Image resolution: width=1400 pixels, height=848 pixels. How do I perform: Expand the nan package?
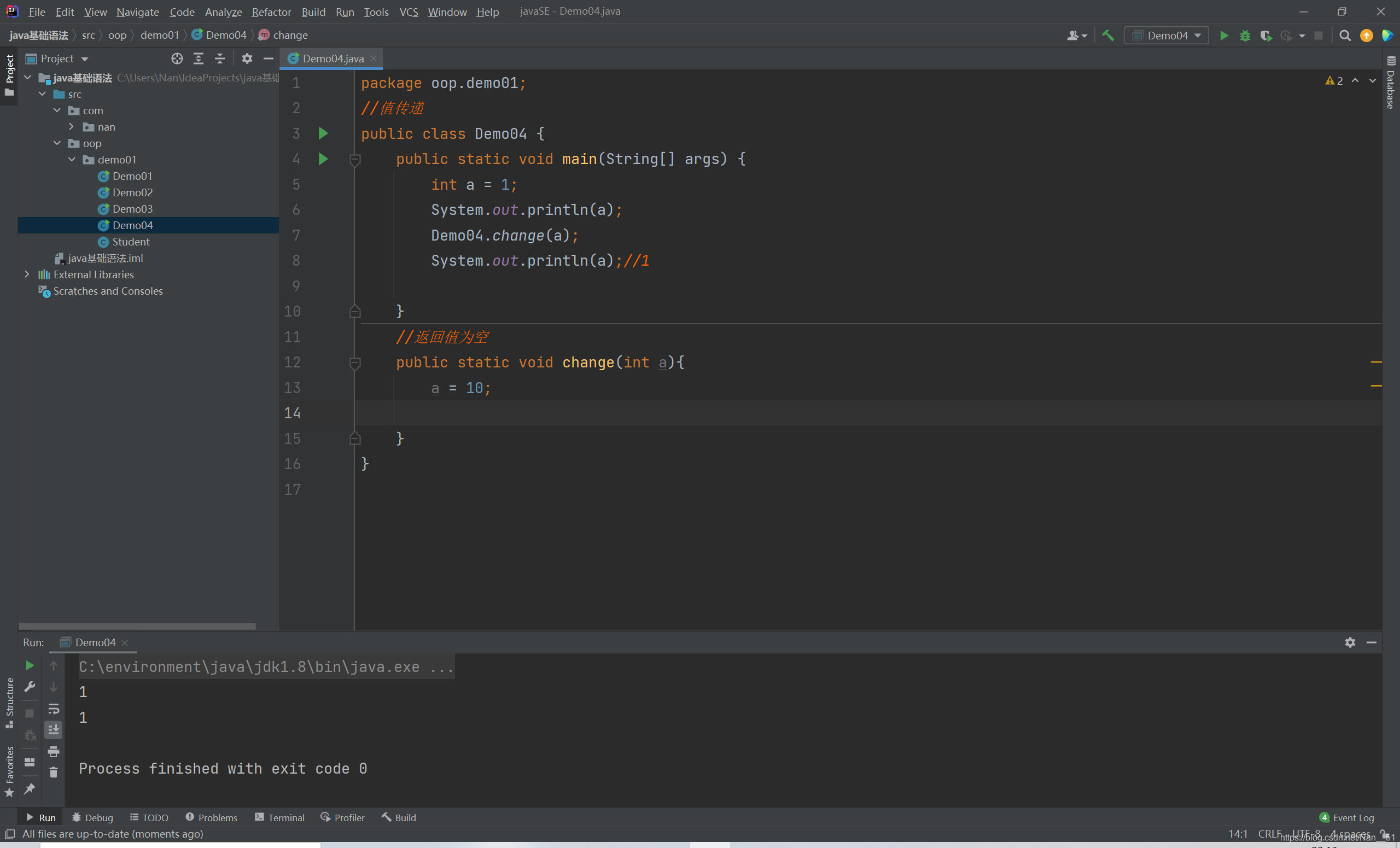[x=72, y=127]
